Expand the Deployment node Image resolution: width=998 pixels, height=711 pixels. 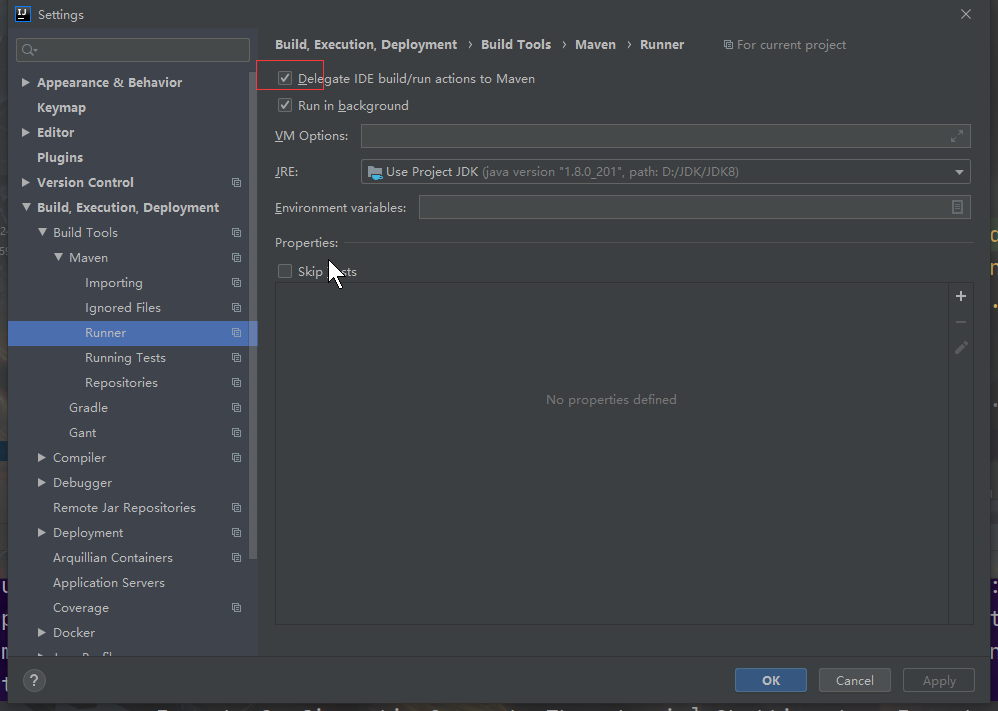[x=42, y=533]
